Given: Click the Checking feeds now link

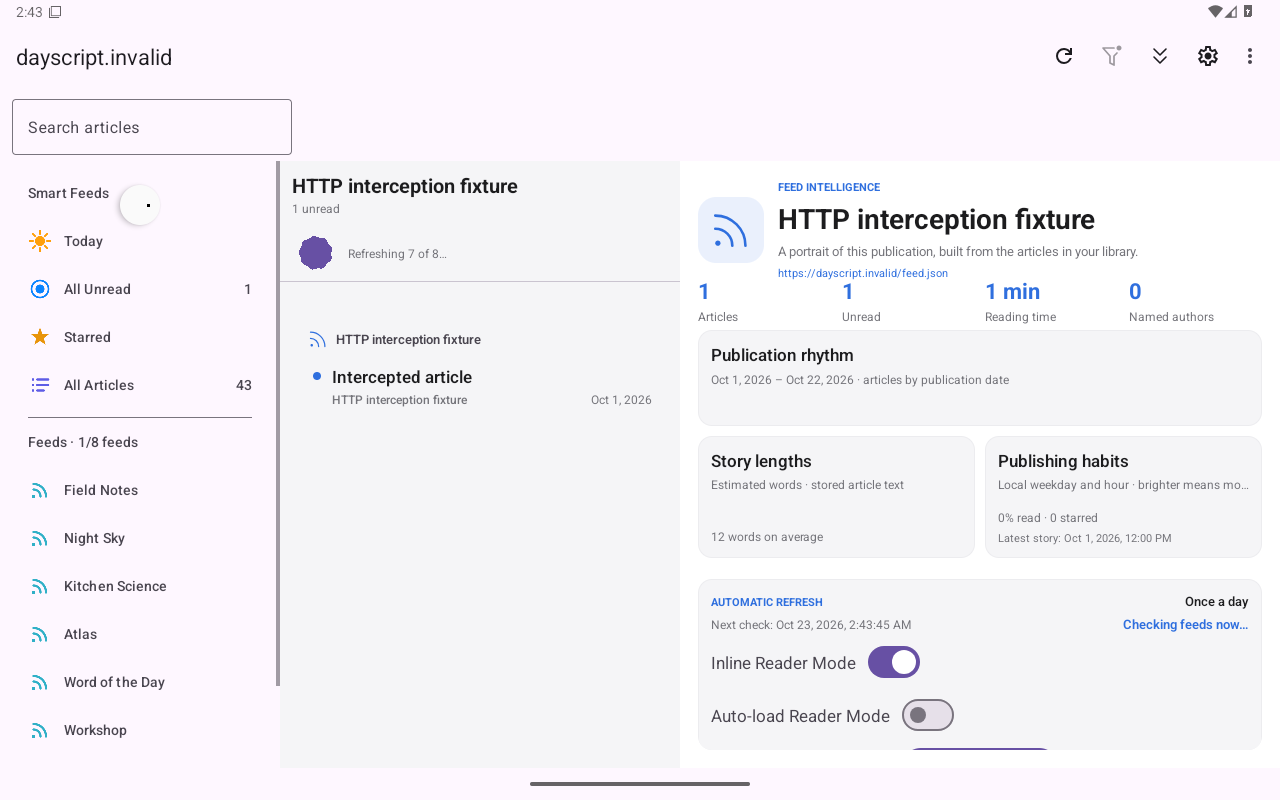Looking at the screenshot, I should point(1185,625).
